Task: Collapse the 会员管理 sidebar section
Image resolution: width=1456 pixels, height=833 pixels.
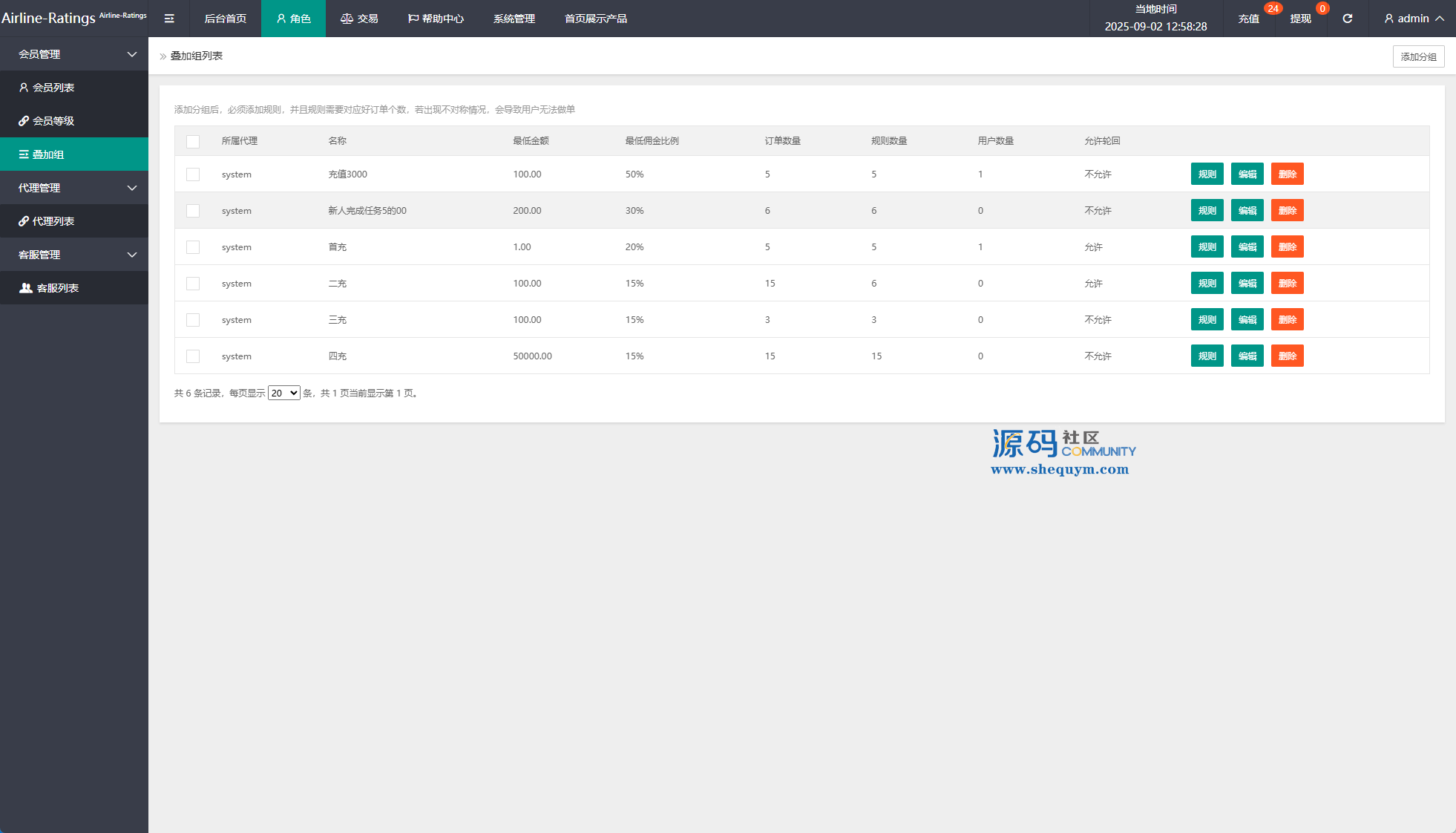Action: click(131, 54)
